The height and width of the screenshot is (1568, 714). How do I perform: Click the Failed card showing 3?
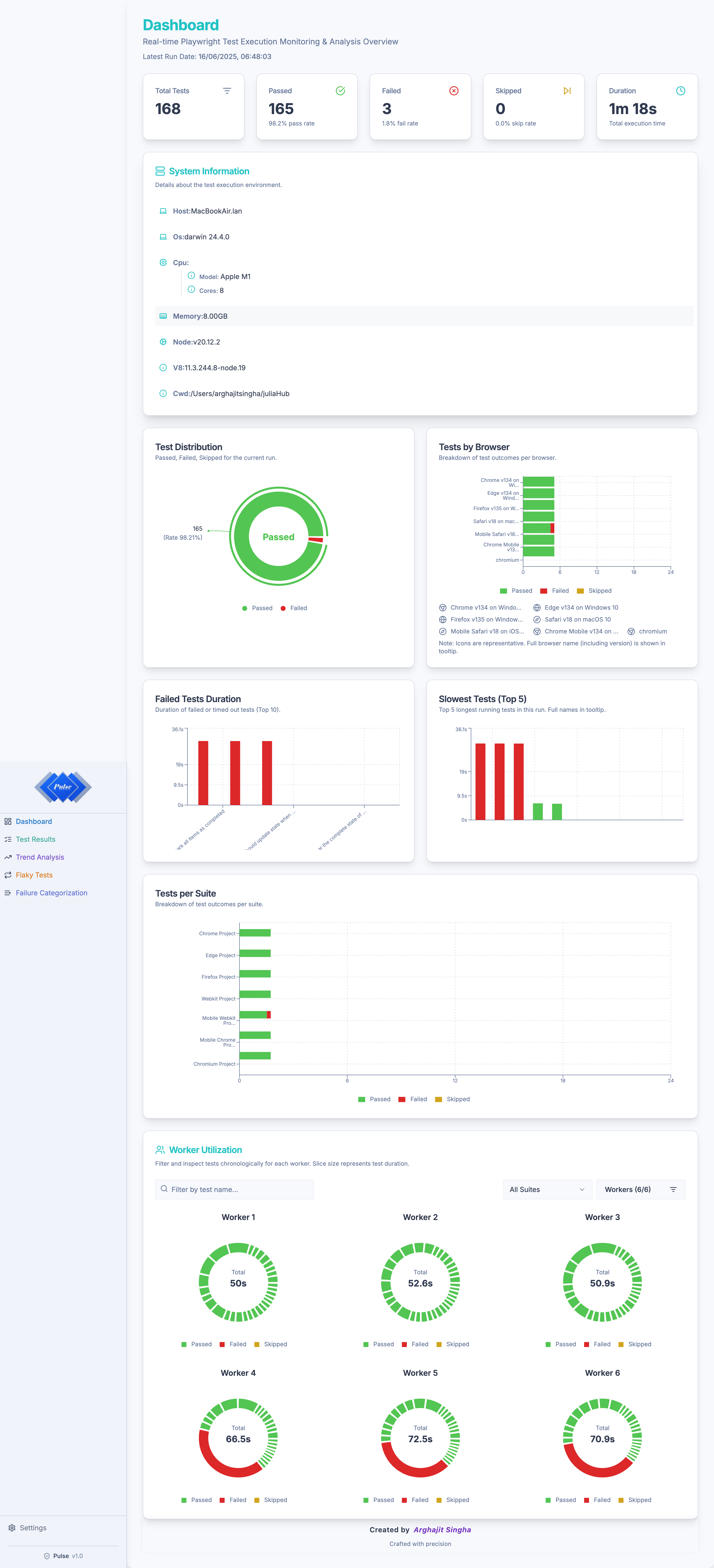420,106
